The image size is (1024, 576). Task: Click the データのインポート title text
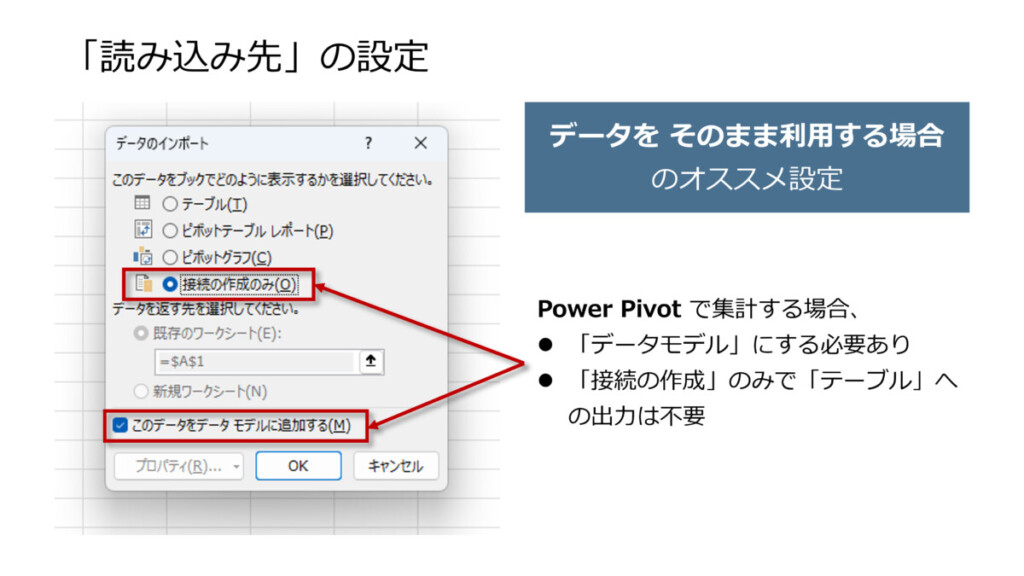[x=162, y=143]
